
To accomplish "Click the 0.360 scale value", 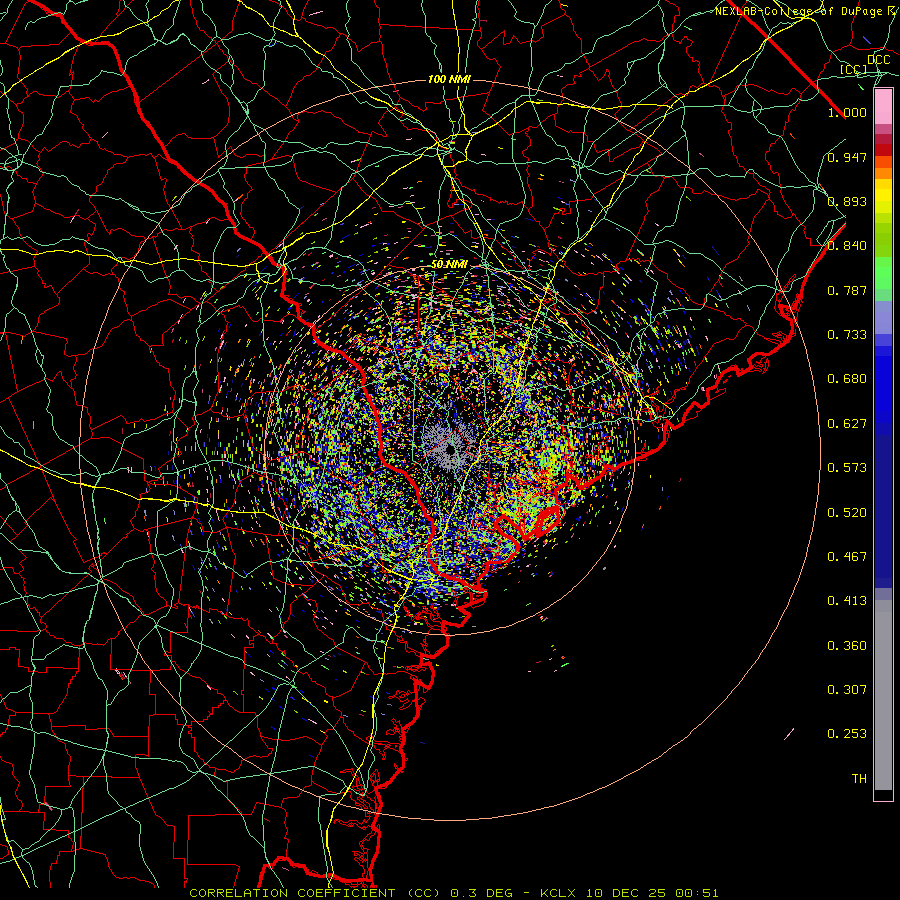I will coord(847,646).
